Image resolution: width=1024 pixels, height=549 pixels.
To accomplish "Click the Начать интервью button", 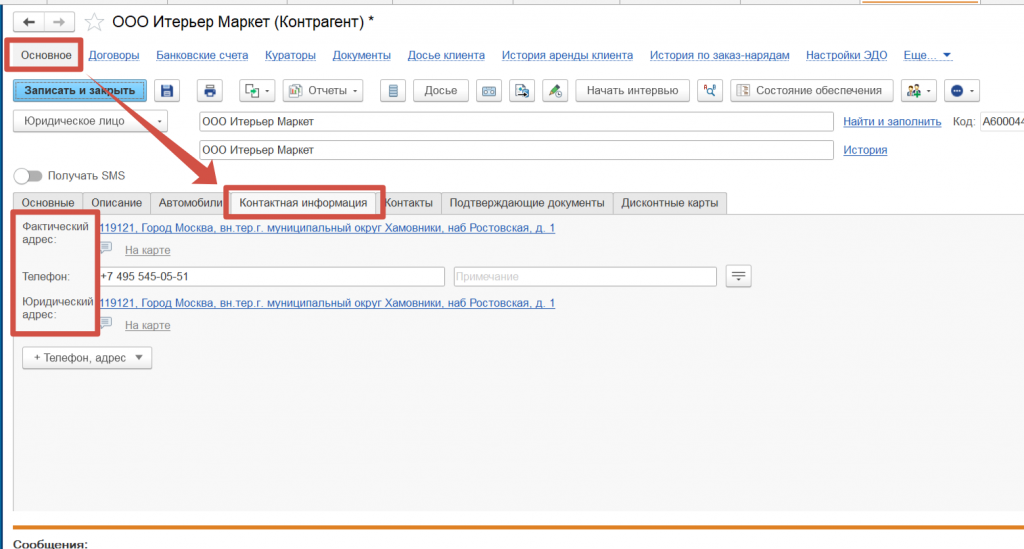I will (x=632, y=91).
